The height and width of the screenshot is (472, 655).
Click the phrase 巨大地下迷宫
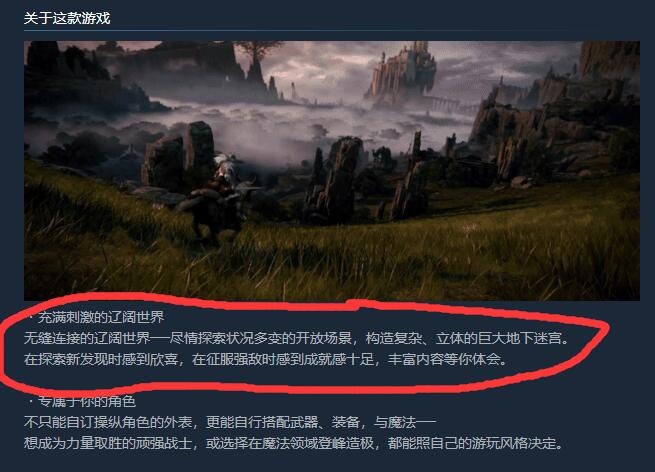(520, 338)
